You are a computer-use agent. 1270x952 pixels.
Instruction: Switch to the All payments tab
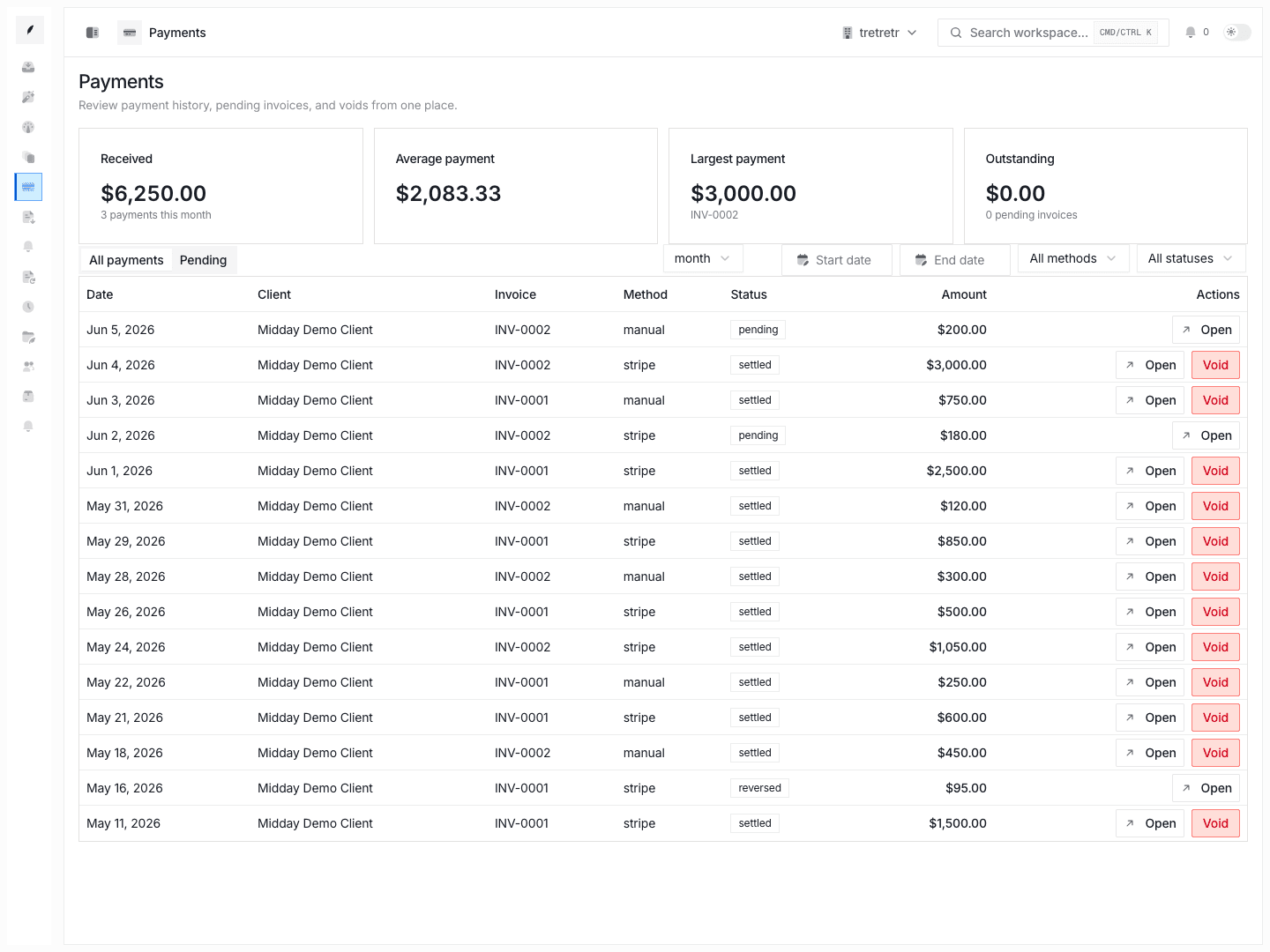click(x=126, y=260)
